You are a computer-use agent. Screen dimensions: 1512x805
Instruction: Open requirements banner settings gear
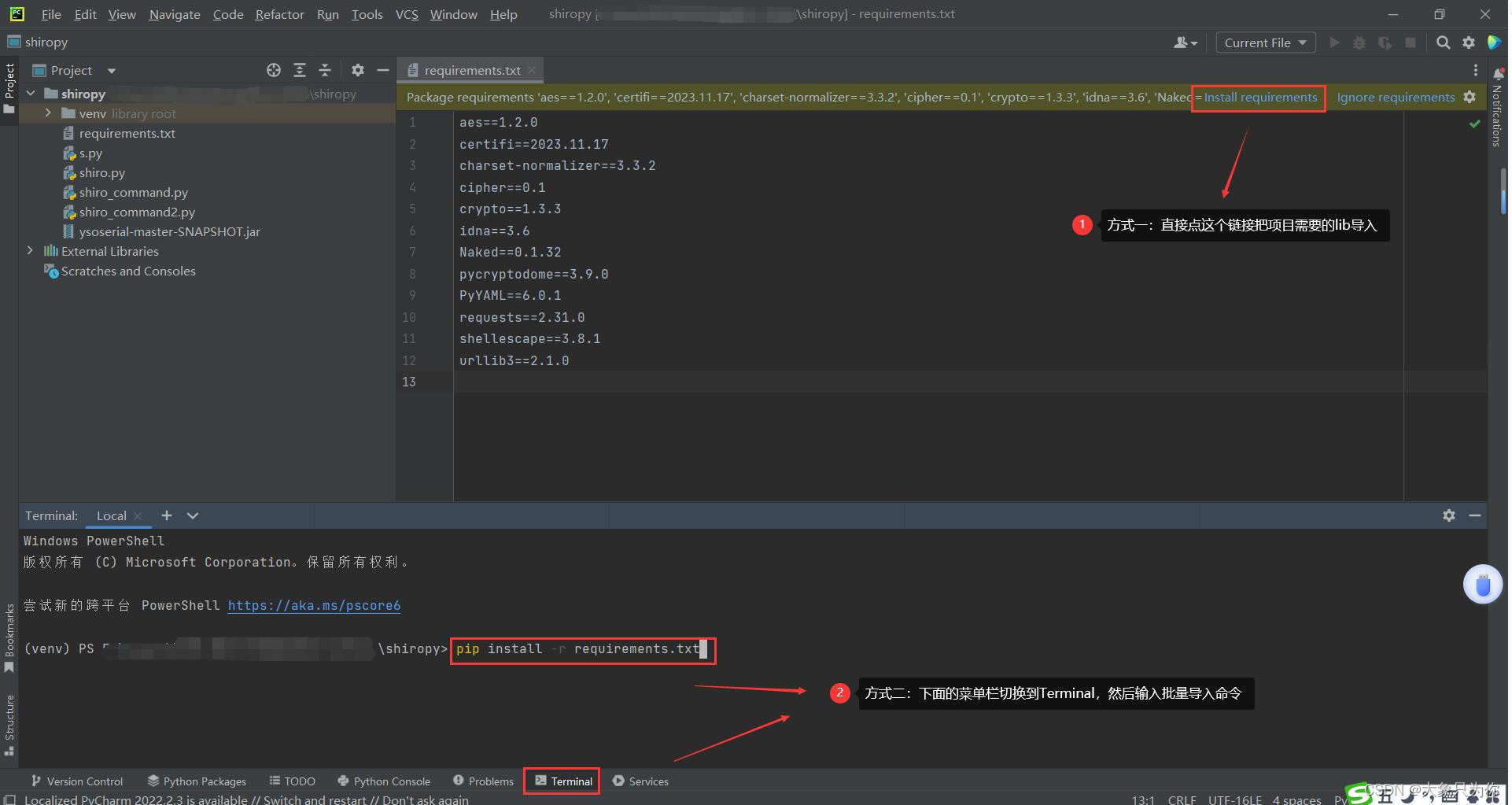[1470, 97]
